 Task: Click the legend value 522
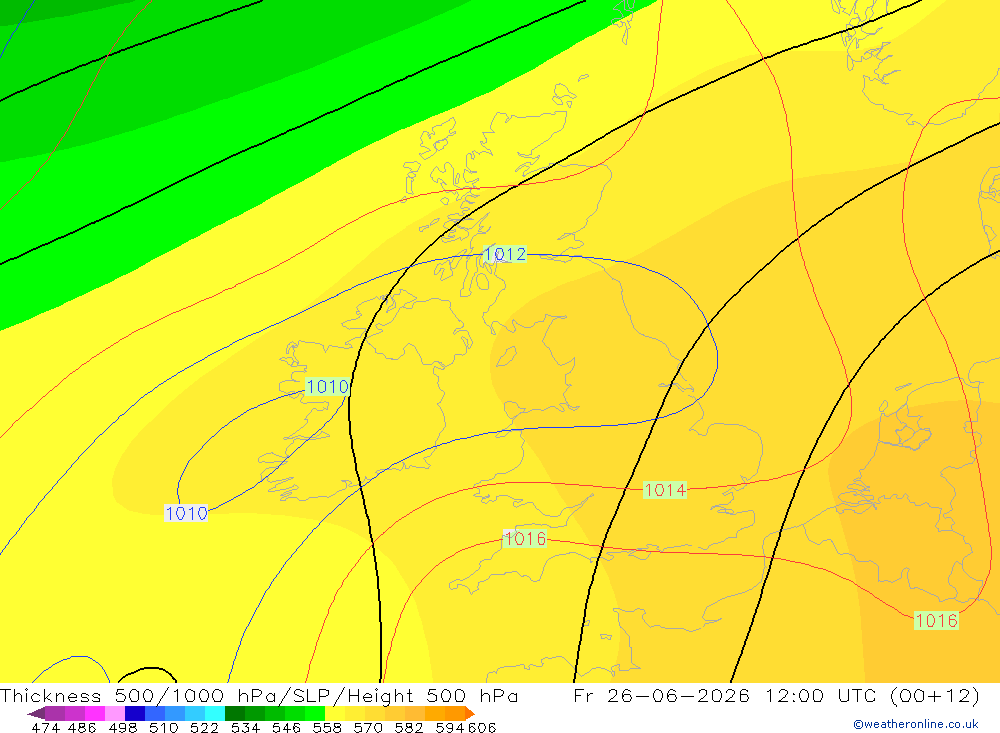coord(205,727)
